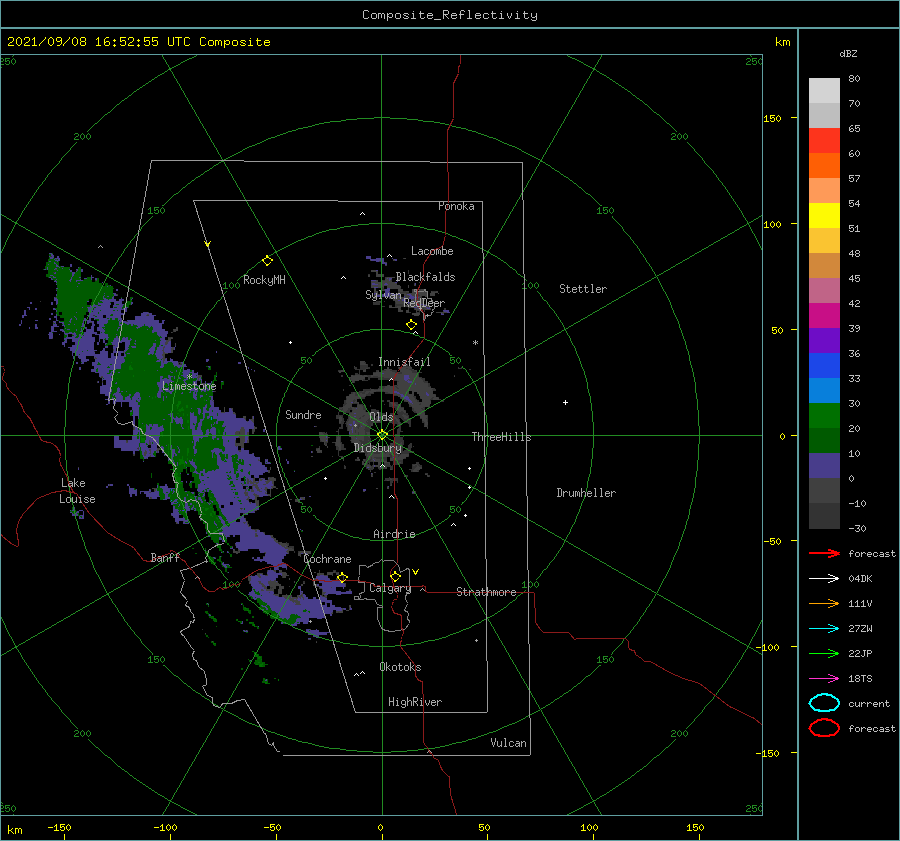Click the Cochrane town label
Screen dimensions: 900x841
tap(328, 559)
